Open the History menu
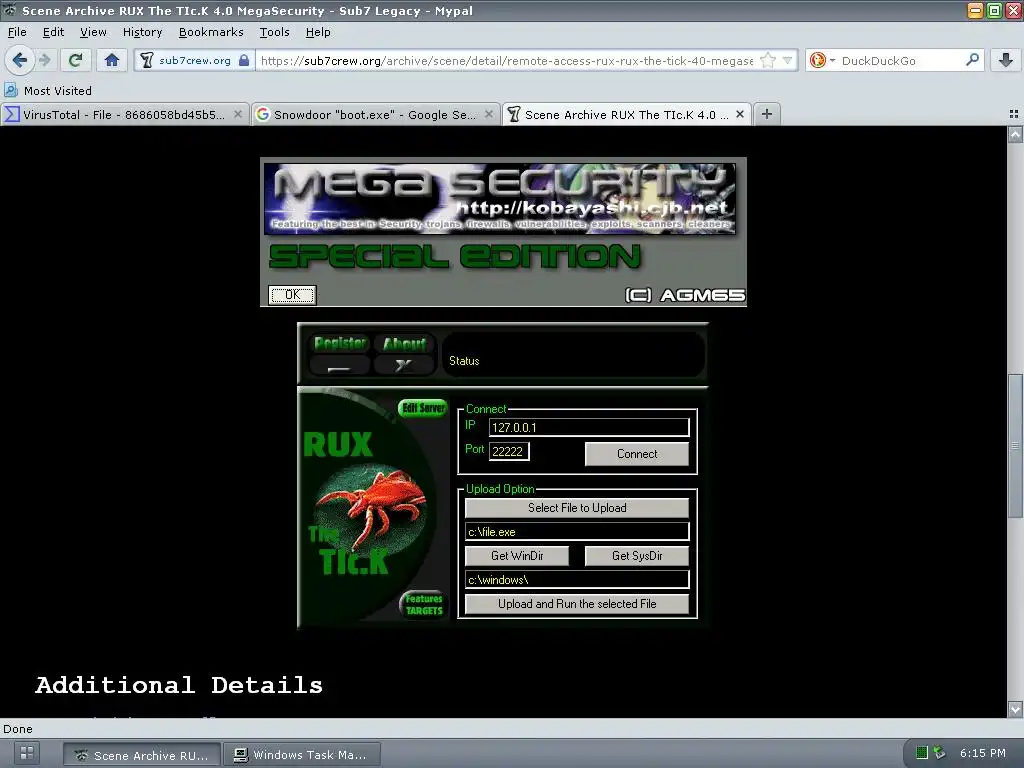Screen dimensions: 1024x768 [x=142, y=32]
